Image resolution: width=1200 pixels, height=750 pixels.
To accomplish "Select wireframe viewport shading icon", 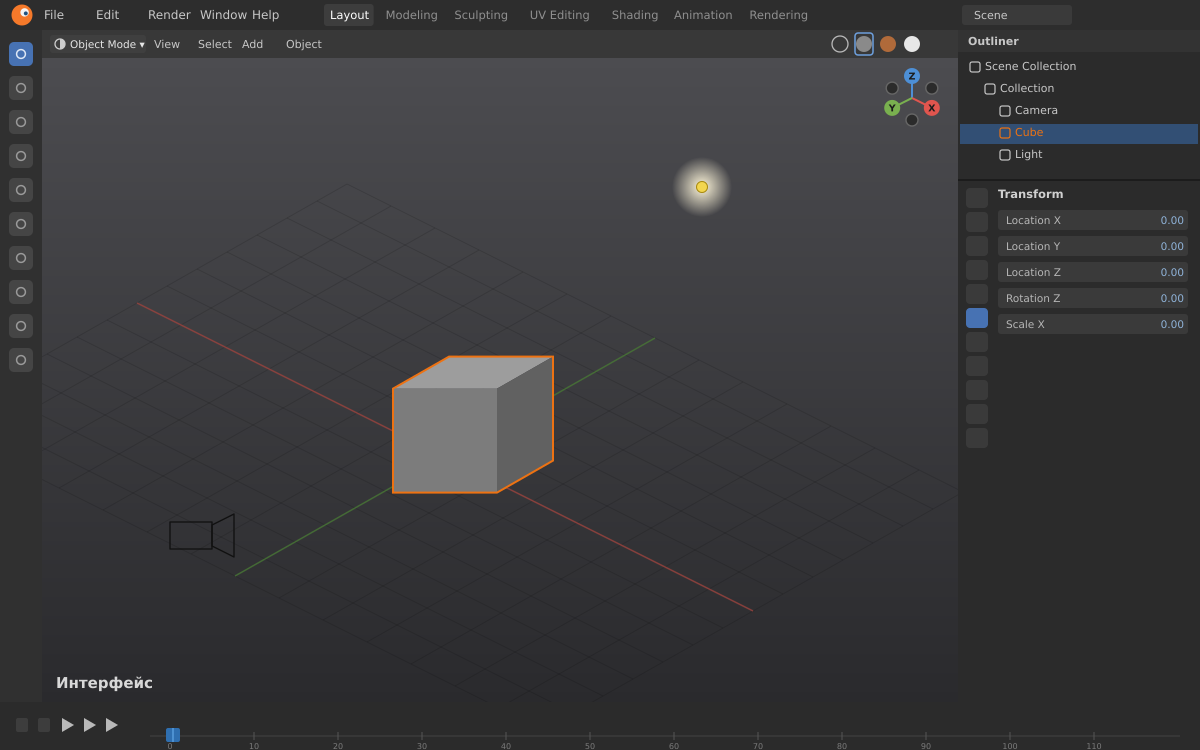I will 840,44.
